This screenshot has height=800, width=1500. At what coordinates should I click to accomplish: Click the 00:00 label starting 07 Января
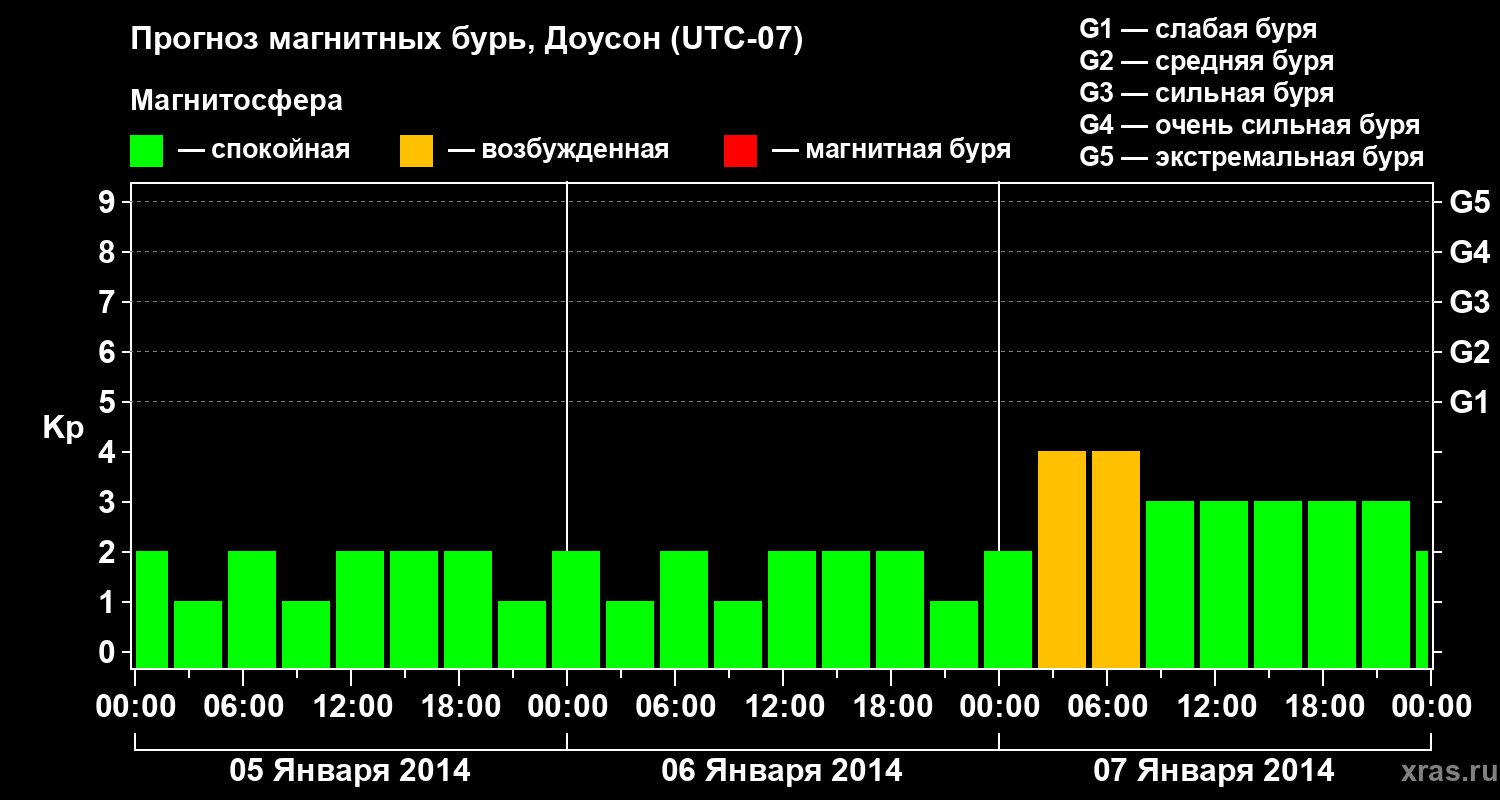point(999,707)
